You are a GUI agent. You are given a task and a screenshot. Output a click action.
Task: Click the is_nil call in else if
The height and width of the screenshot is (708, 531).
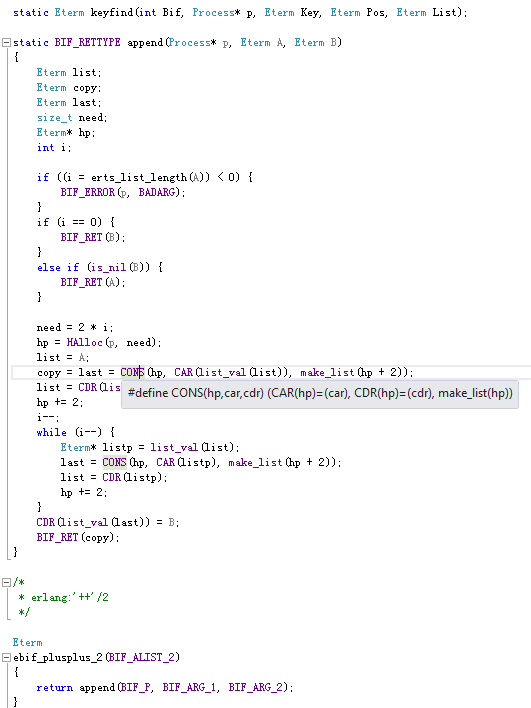pos(108,267)
